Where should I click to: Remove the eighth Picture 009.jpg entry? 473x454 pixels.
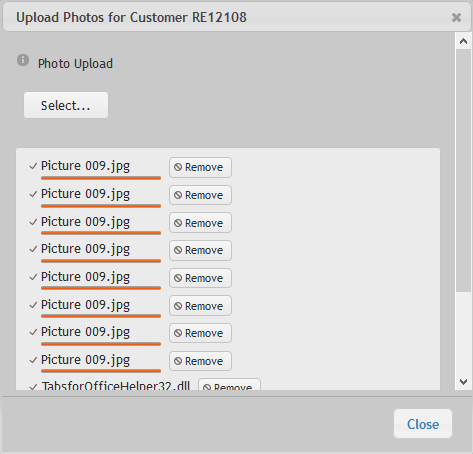tap(200, 361)
